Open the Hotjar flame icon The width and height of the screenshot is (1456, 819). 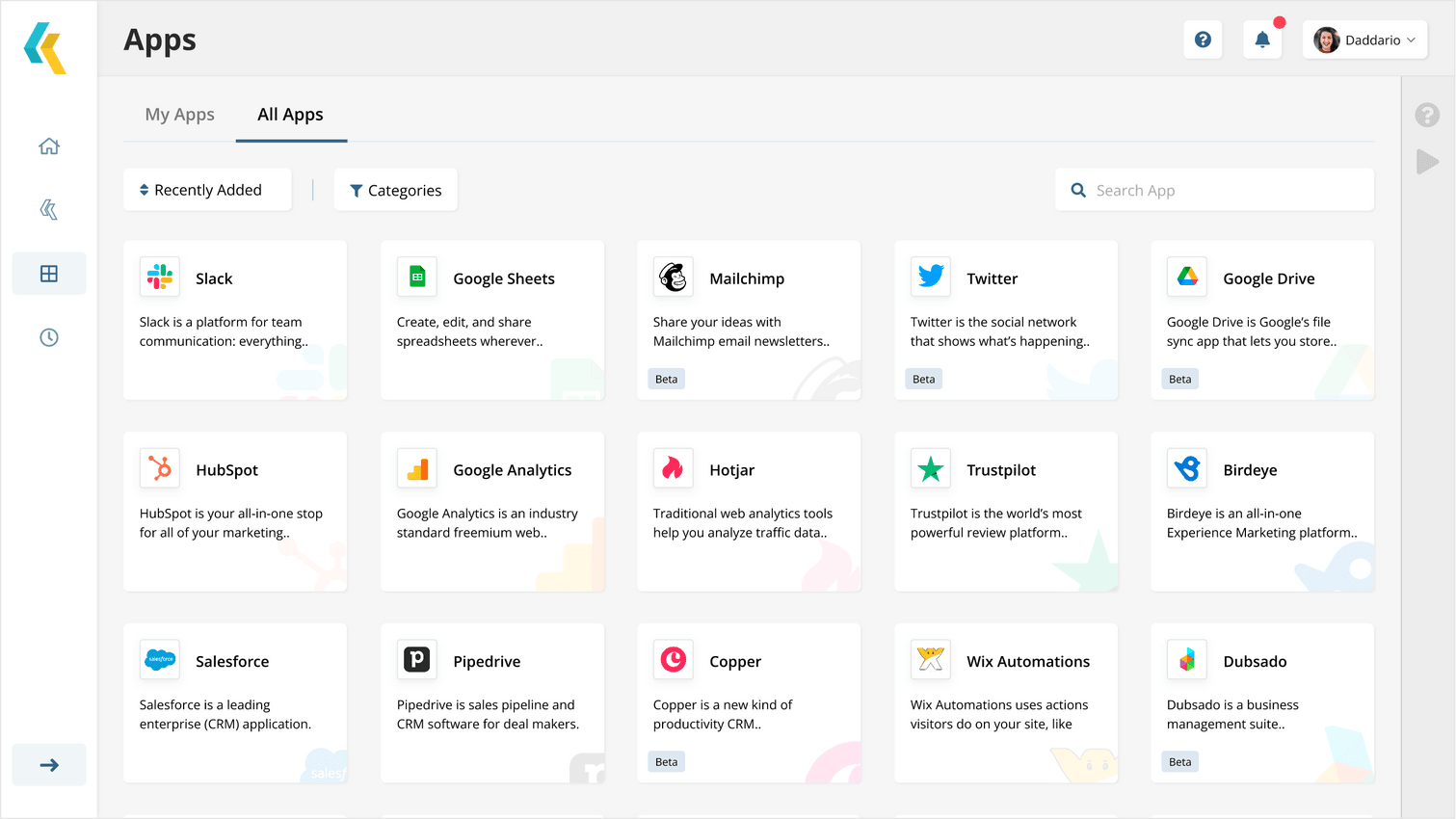click(673, 468)
